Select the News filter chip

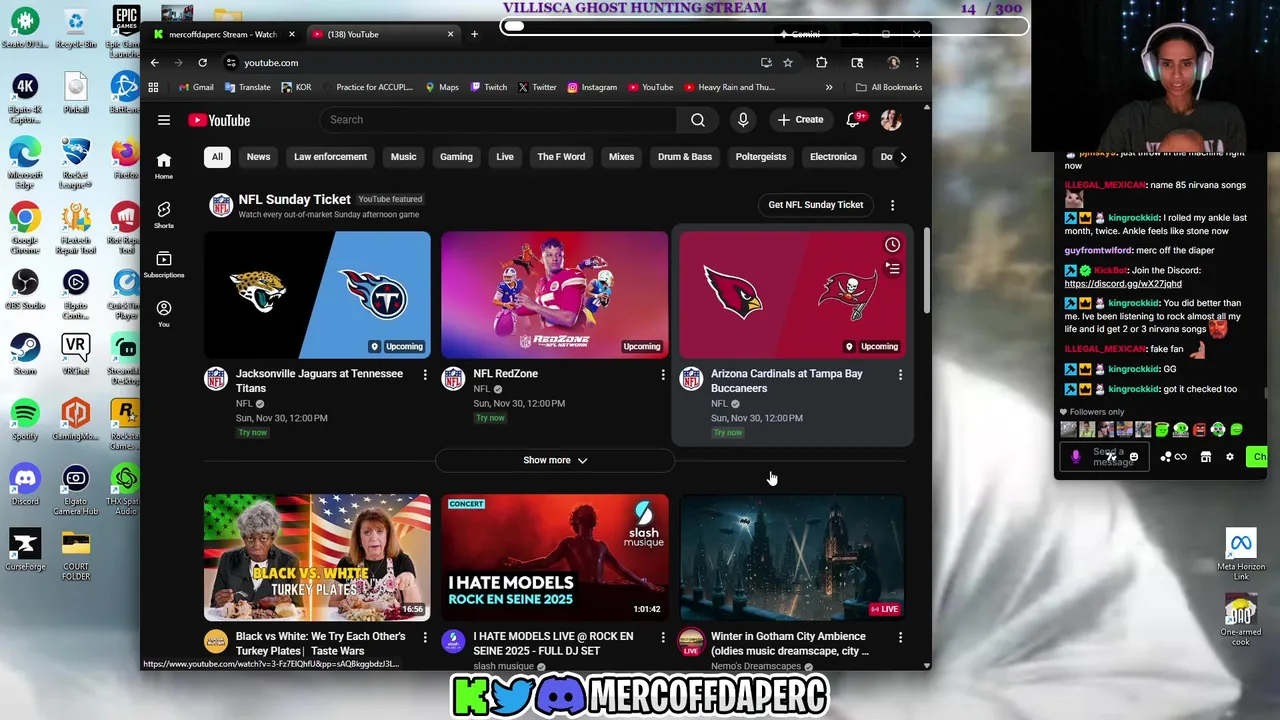[x=258, y=157]
